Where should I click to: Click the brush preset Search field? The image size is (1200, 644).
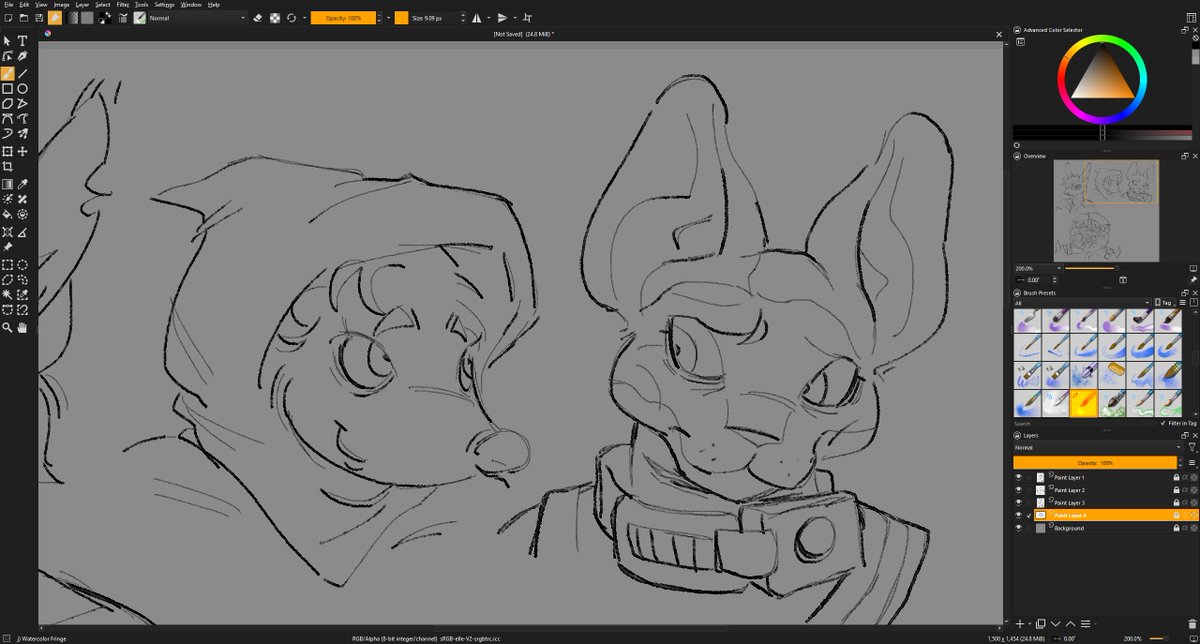click(1085, 423)
